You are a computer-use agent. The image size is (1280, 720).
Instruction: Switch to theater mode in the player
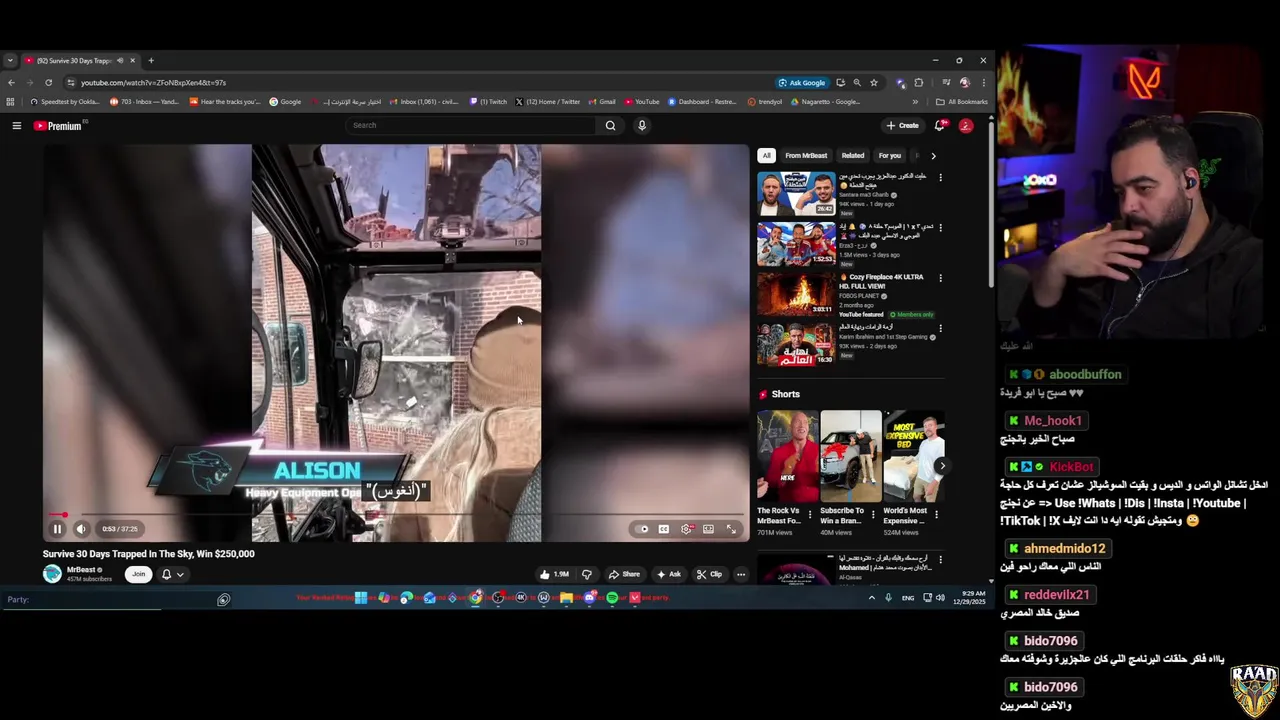click(x=708, y=529)
